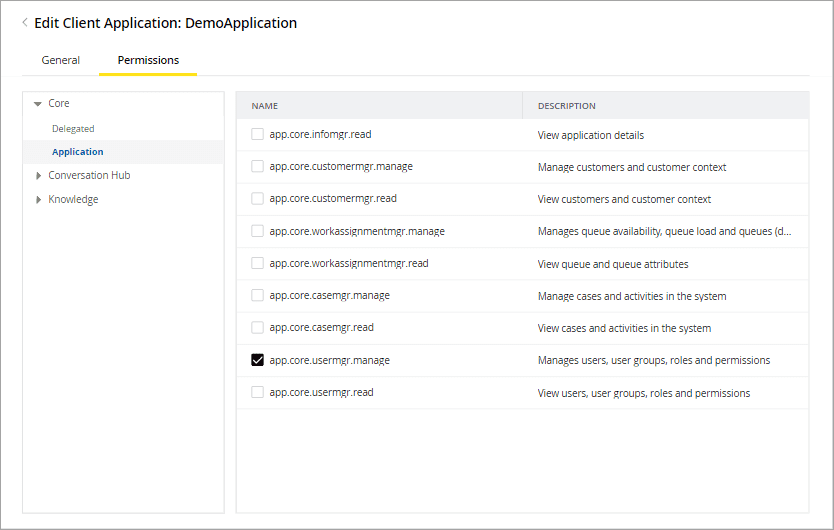Open the Delegated permissions item
Screen dimensions: 834x530
pyautogui.click(x=73, y=129)
